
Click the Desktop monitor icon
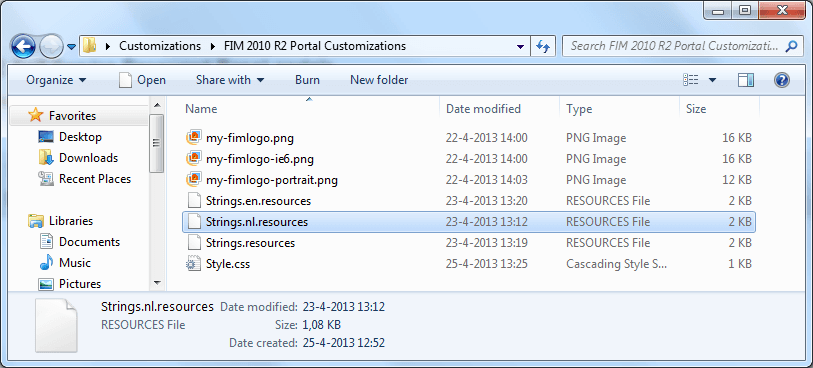pos(46,137)
